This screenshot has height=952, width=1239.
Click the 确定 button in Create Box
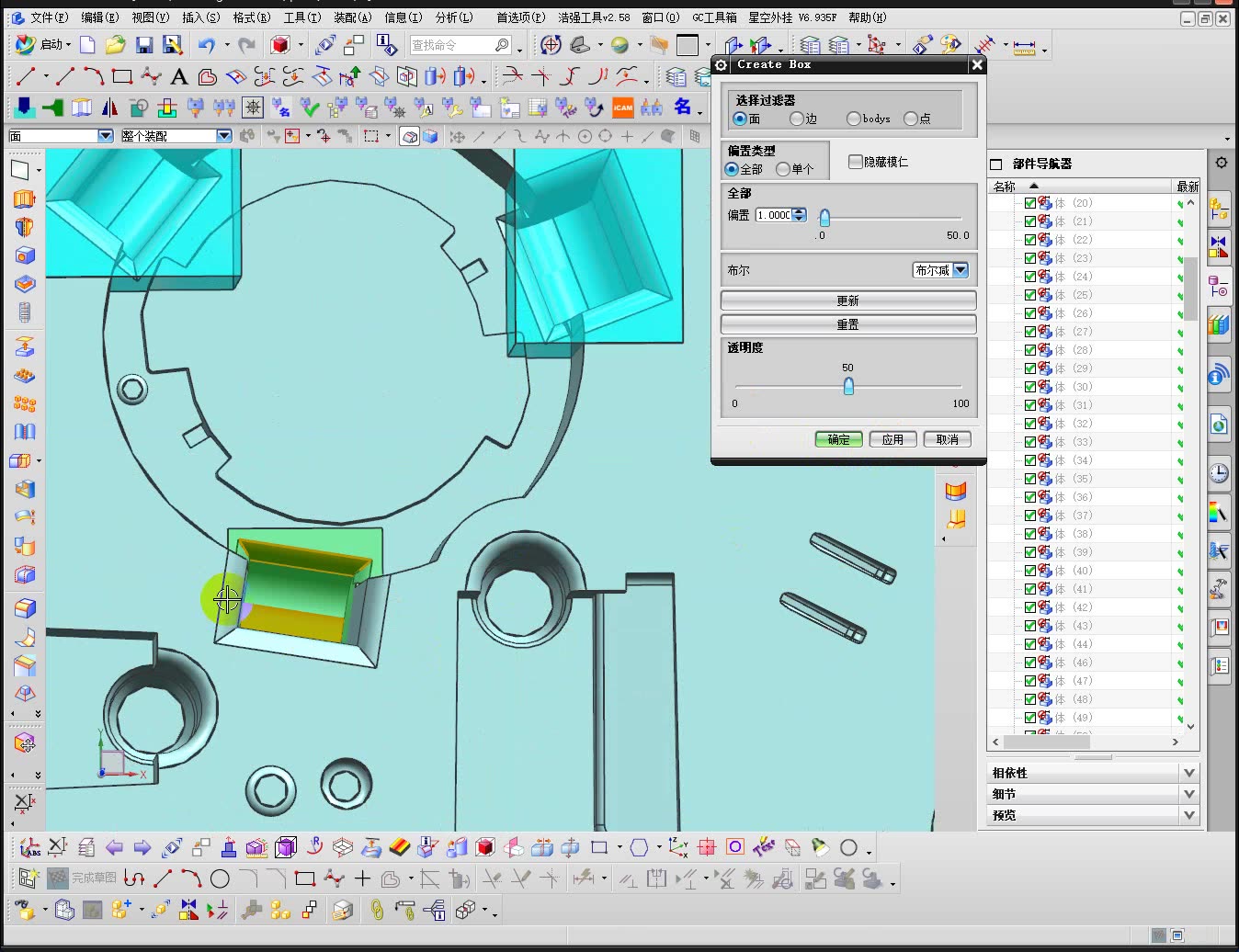tap(838, 439)
